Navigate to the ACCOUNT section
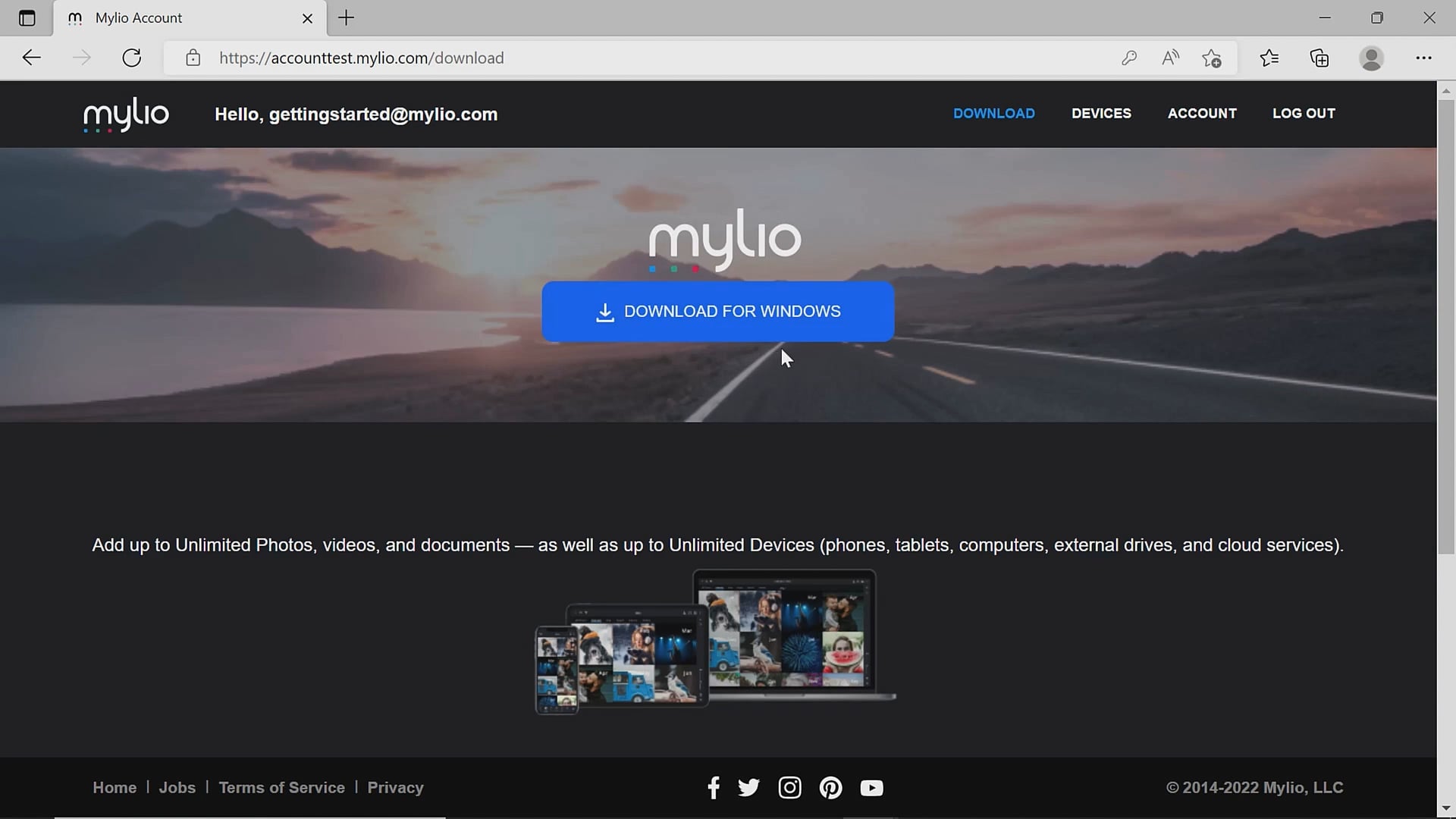This screenshot has width=1456, height=819. coord(1202,114)
